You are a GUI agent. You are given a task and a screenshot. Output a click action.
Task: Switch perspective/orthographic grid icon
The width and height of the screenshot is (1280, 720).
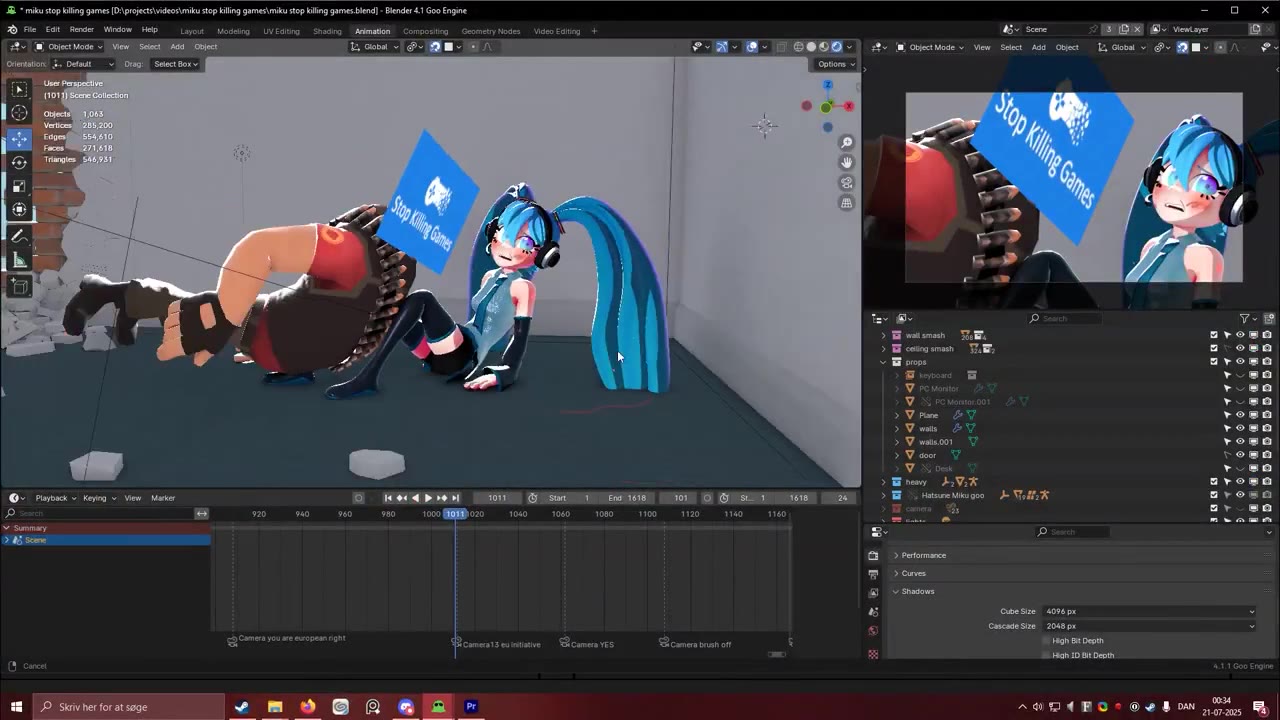tap(847, 203)
